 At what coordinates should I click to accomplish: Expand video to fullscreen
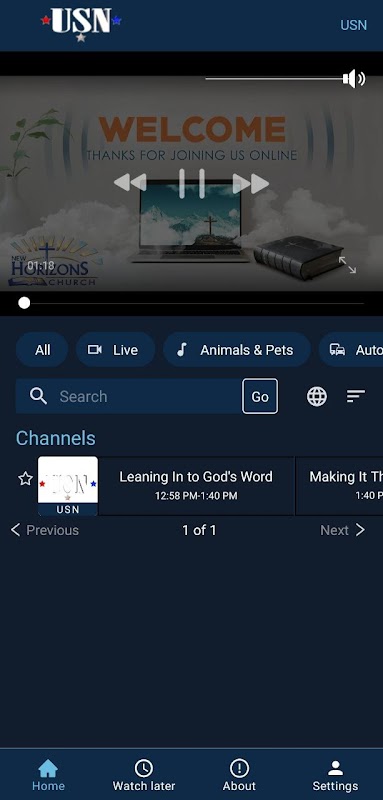pyautogui.click(x=348, y=264)
